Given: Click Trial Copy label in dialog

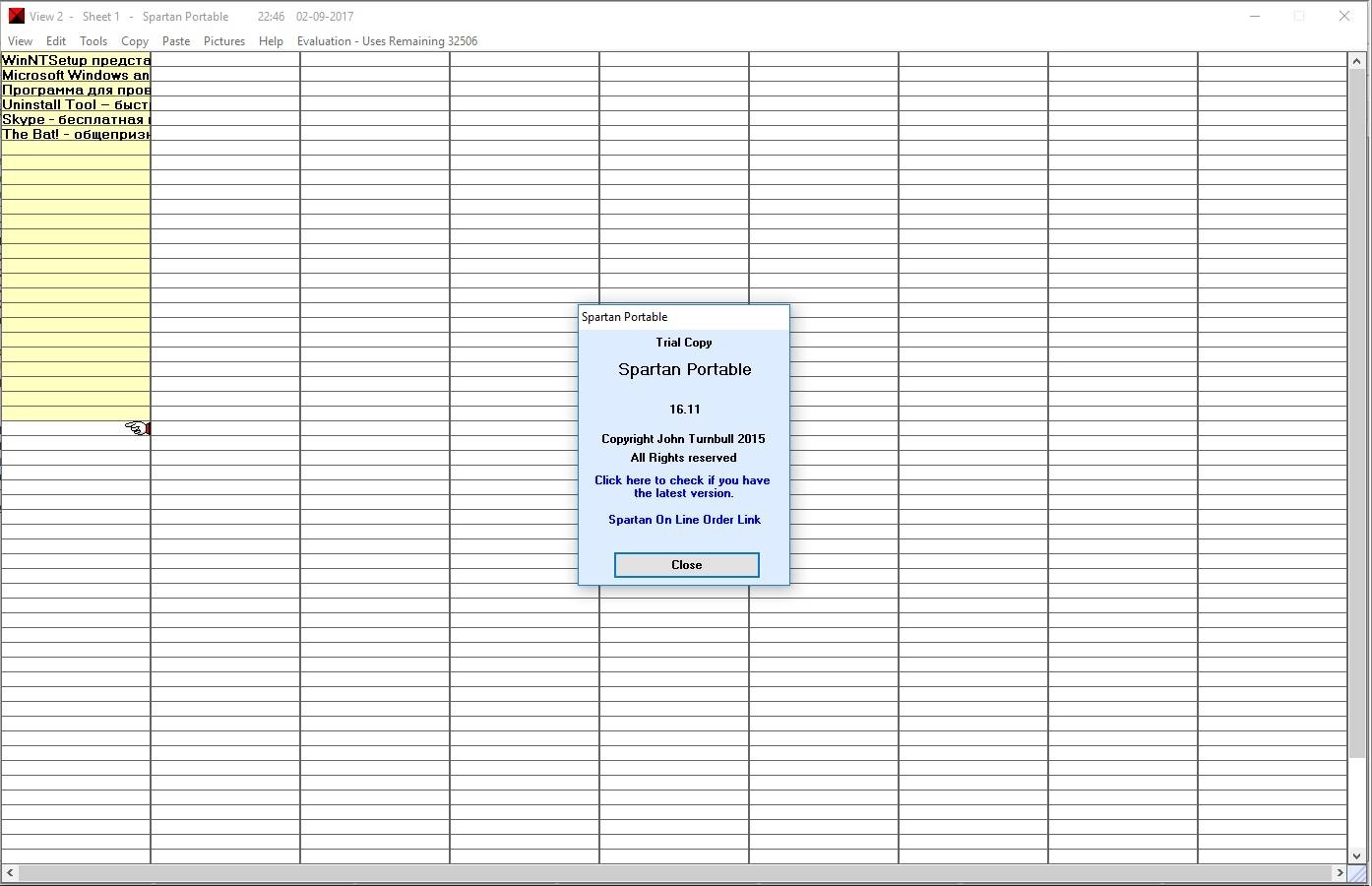Looking at the screenshot, I should (x=684, y=343).
